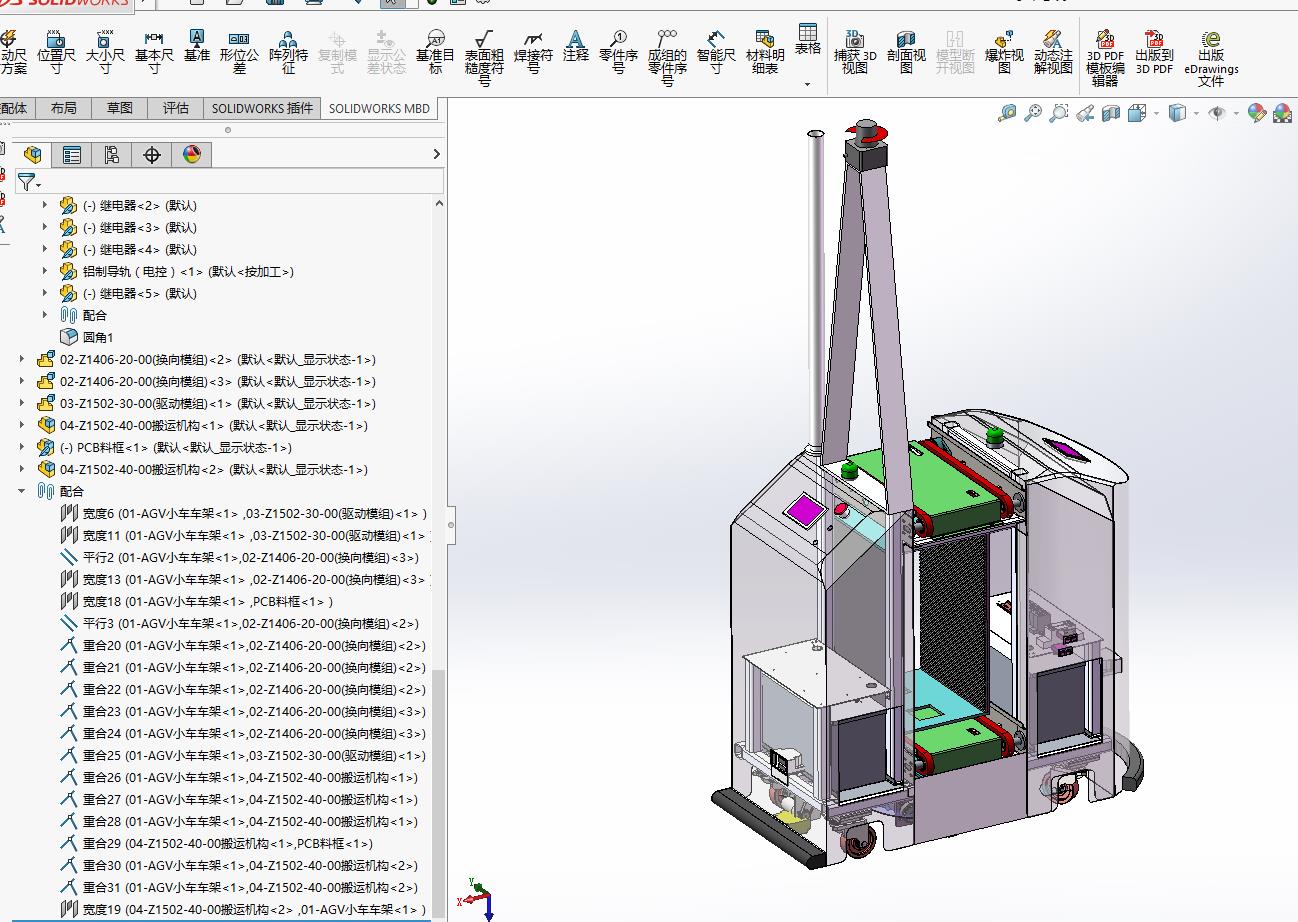Image resolution: width=1298 pixels, height=922 pixels.
Task: Insert a 表面粗糙度符号 surface finish symbol
Action: coord(484,58)
